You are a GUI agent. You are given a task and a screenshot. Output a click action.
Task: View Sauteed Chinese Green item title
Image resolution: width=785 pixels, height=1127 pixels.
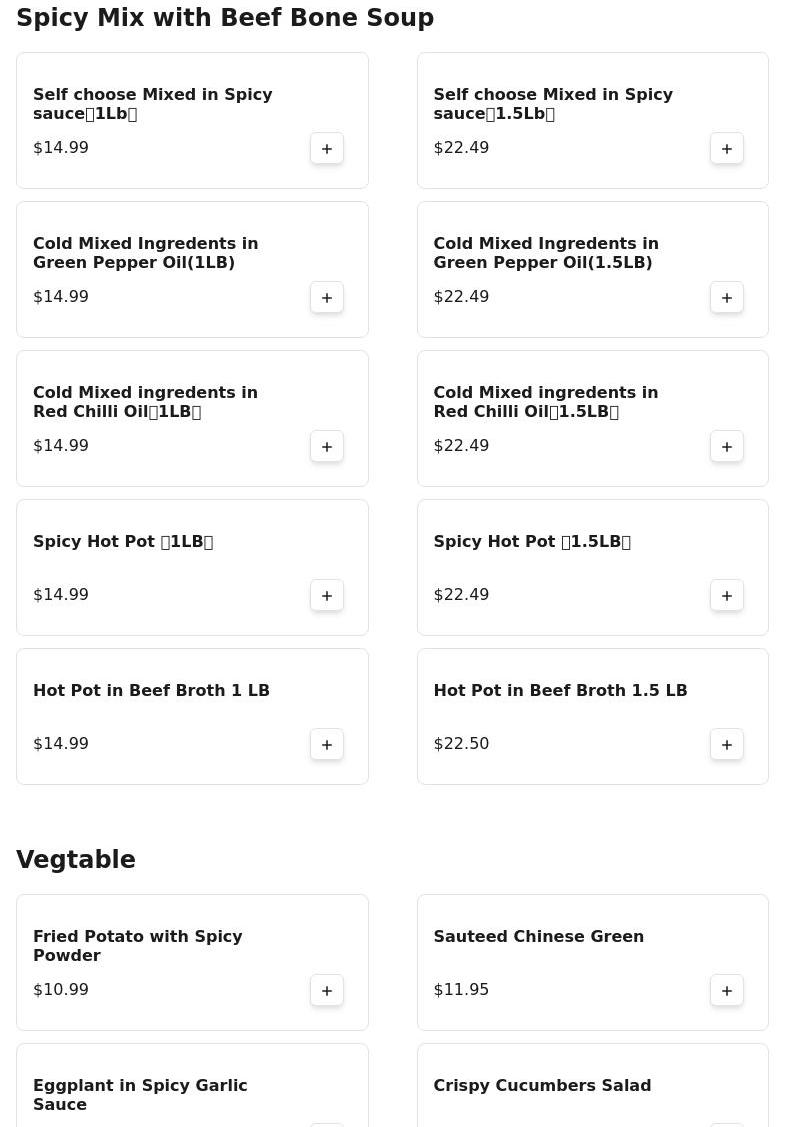pos(538,937)
